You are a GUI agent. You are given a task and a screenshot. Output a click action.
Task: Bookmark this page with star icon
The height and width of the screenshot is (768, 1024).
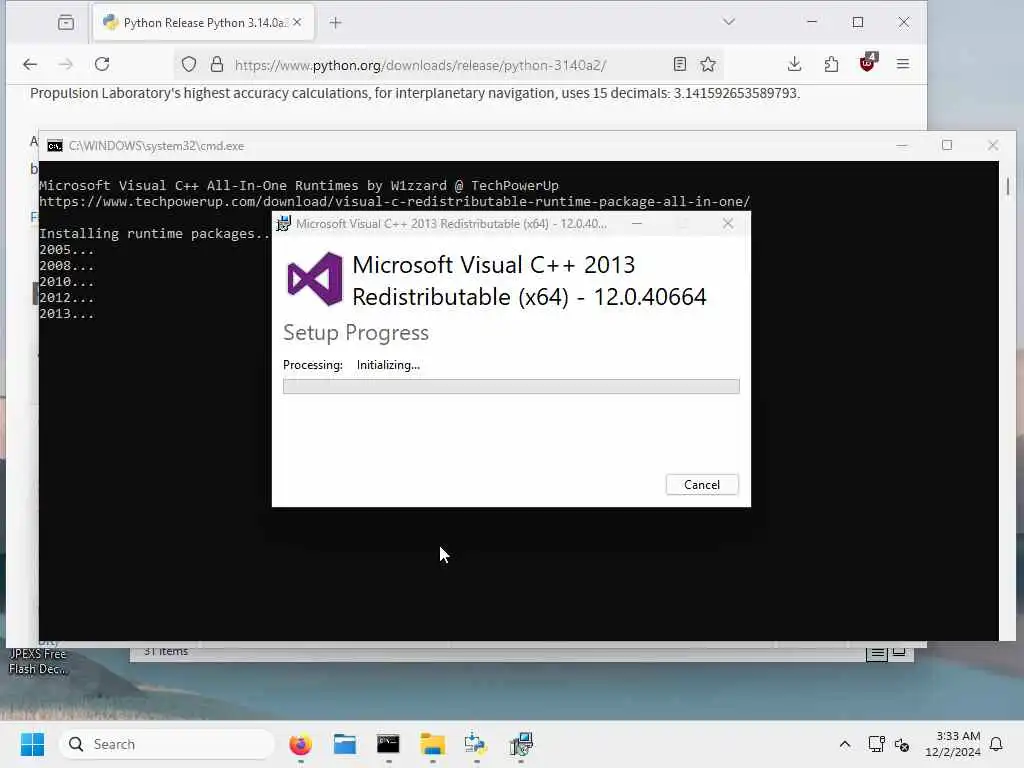[708, 64]
